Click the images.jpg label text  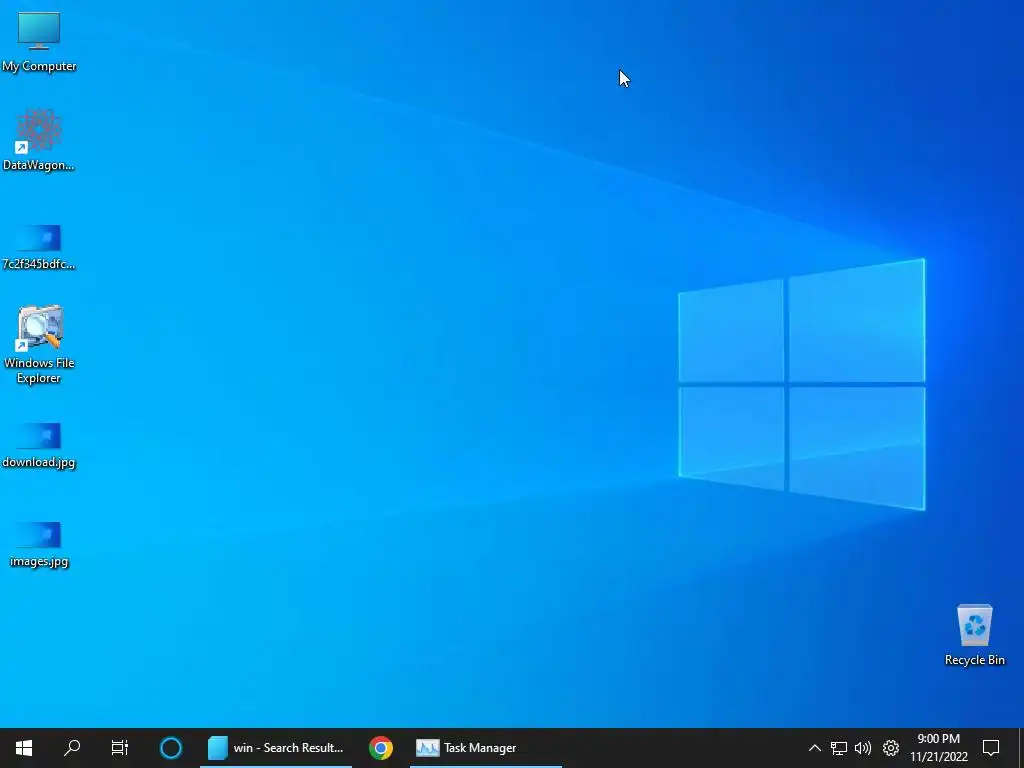[39, 561]
